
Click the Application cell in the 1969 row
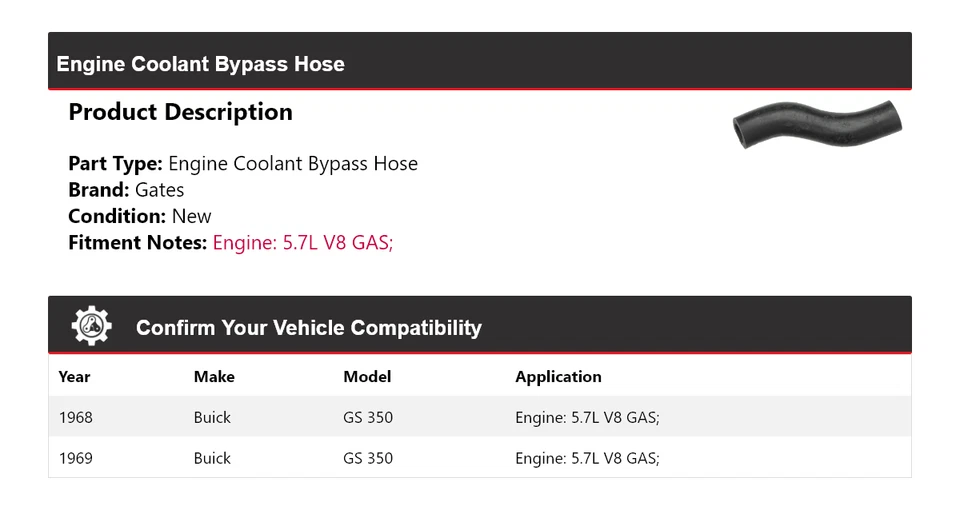[587, 458]
